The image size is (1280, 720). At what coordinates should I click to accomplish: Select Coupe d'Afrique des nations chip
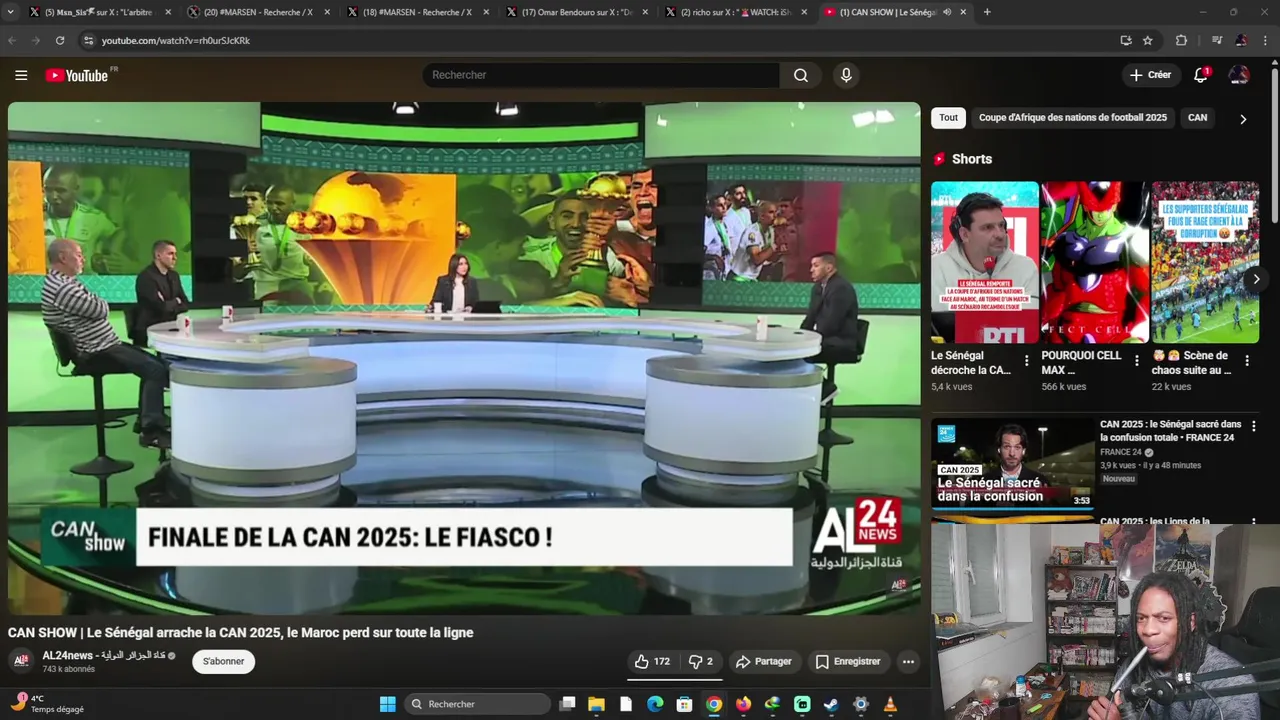click(1072, 118)
